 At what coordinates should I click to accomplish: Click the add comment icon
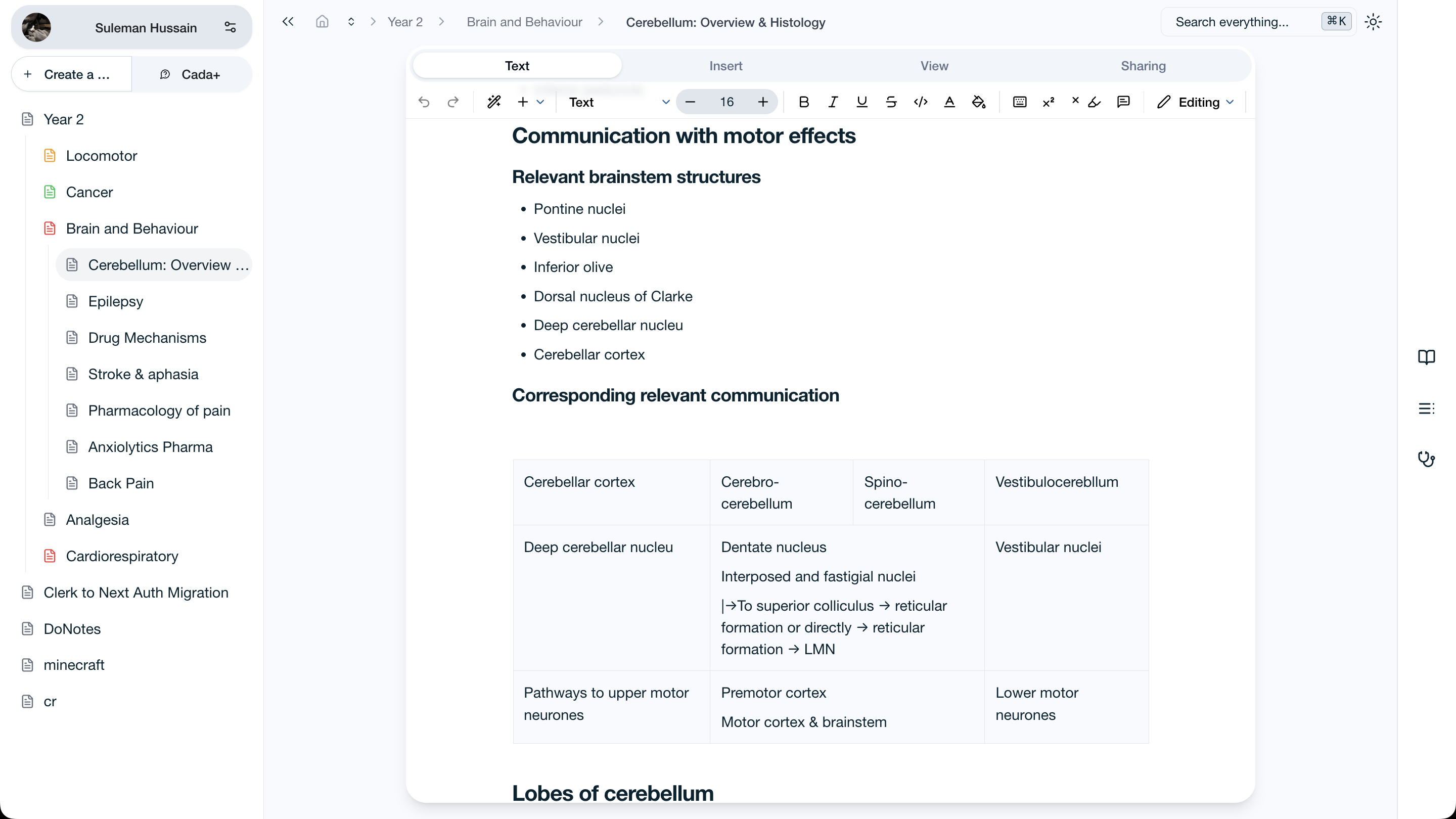[x=1123, y=102]
